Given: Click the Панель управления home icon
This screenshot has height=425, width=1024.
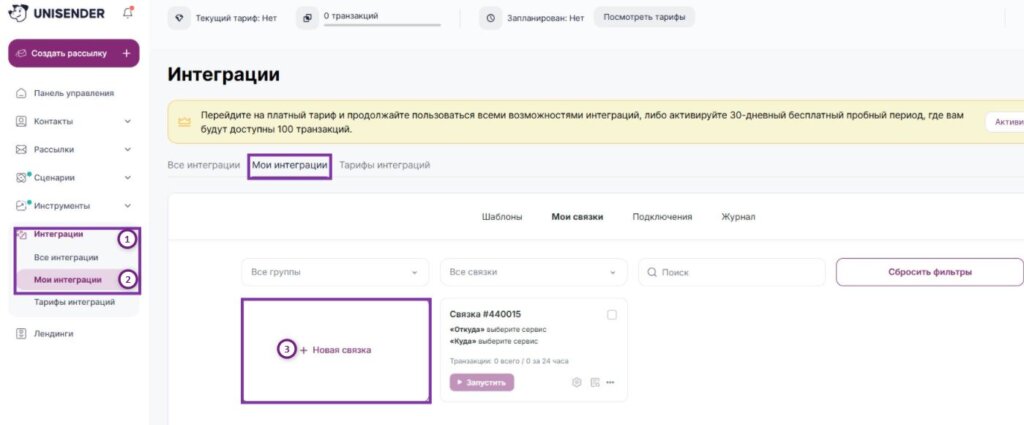Looking at the screenshot, I should click(22, 93).
